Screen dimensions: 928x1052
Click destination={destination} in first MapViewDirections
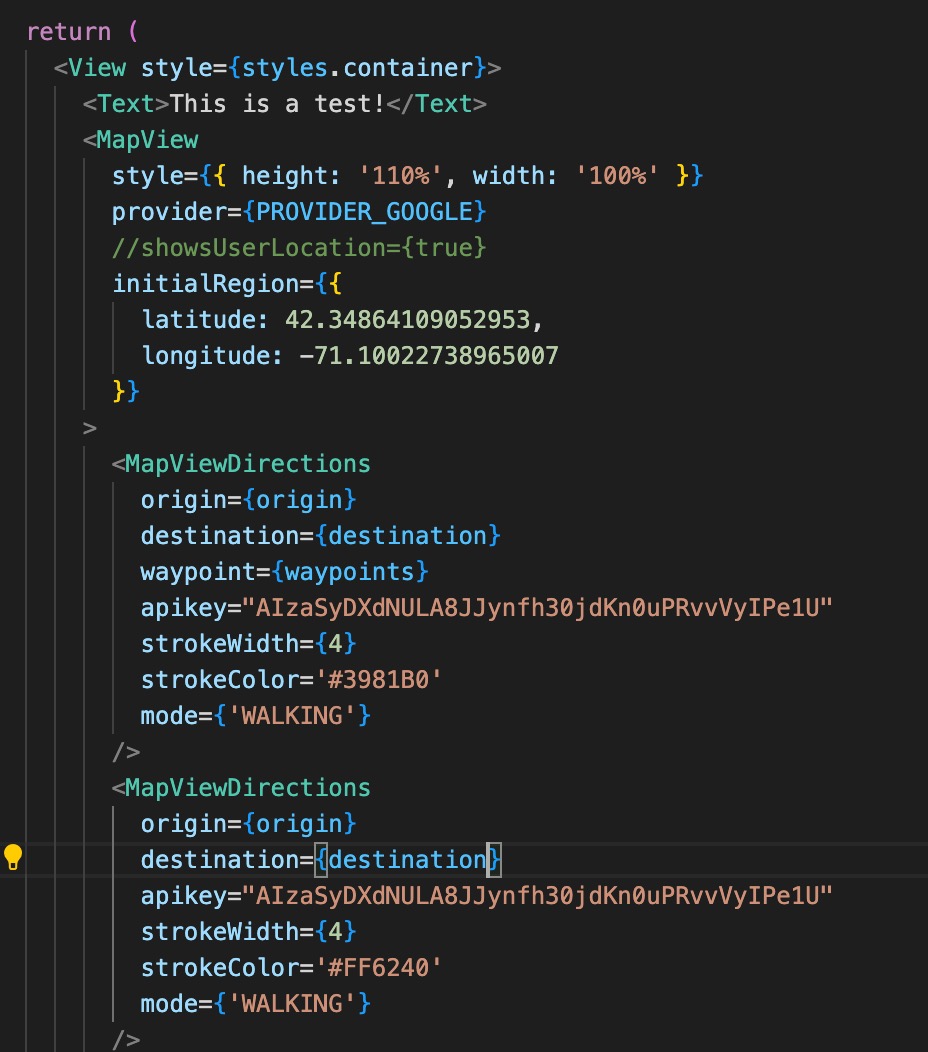point(321,535)
